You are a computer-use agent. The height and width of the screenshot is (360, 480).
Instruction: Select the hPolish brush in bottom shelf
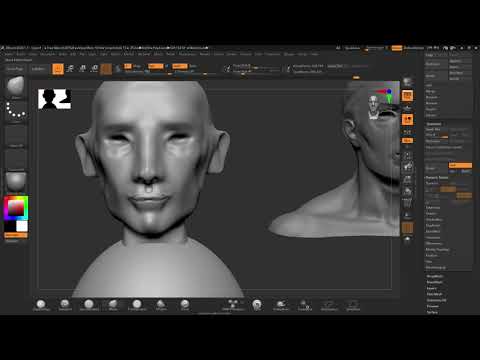point(161,305)
